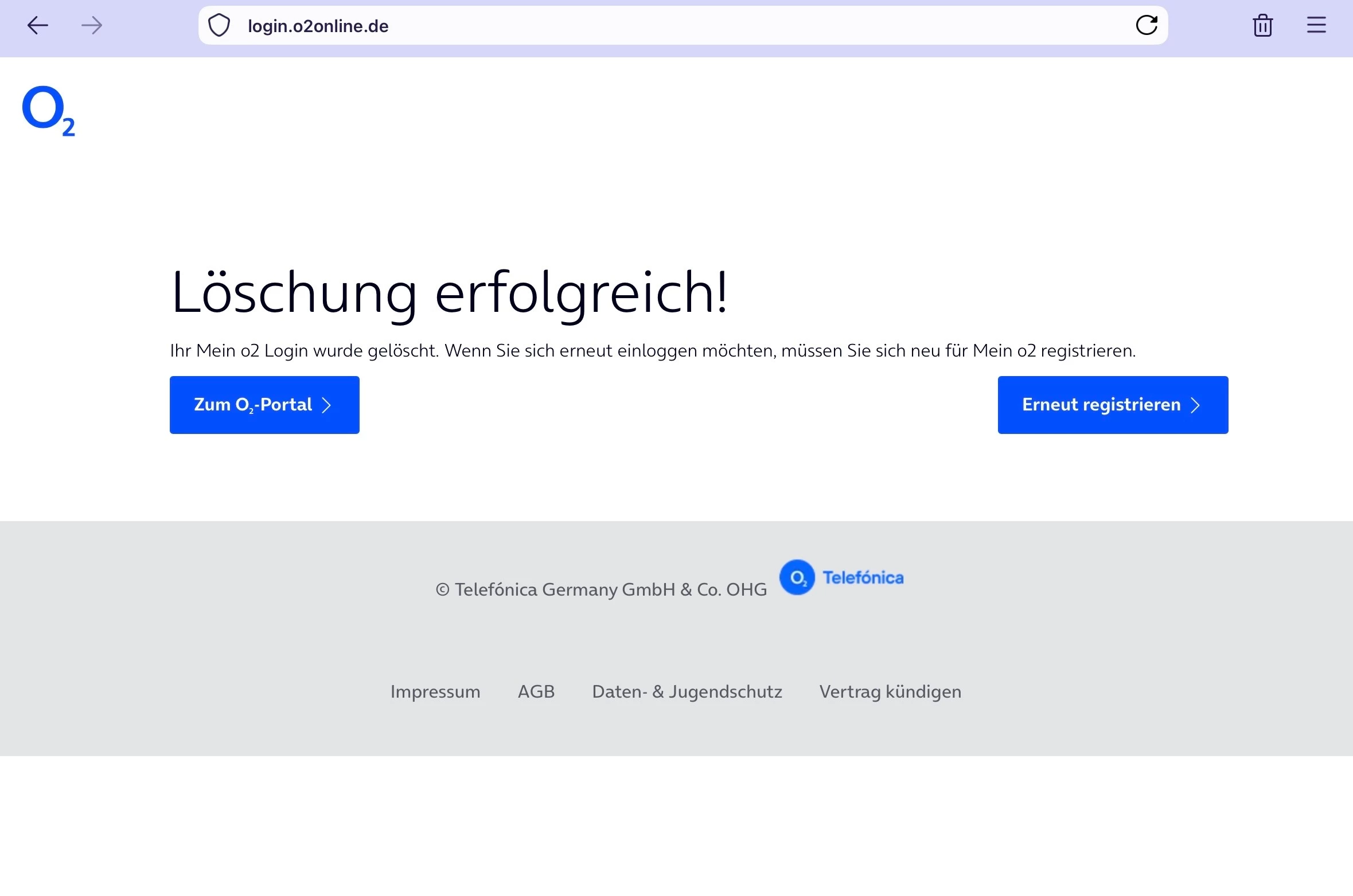
Task: Open the shield tracking protection icon
Action: [x=219, y=26]
